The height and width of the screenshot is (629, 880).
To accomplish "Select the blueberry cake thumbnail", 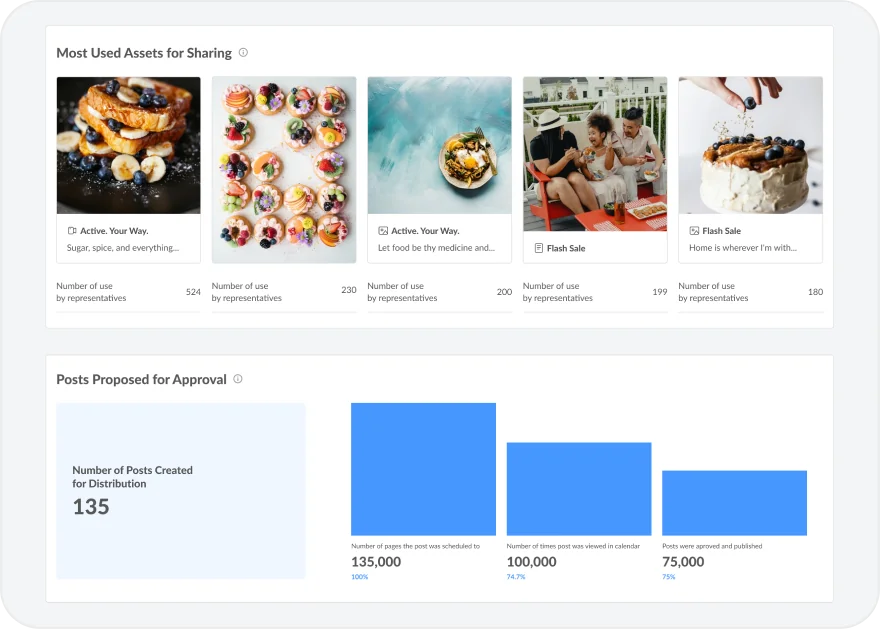I will [750, 145].
